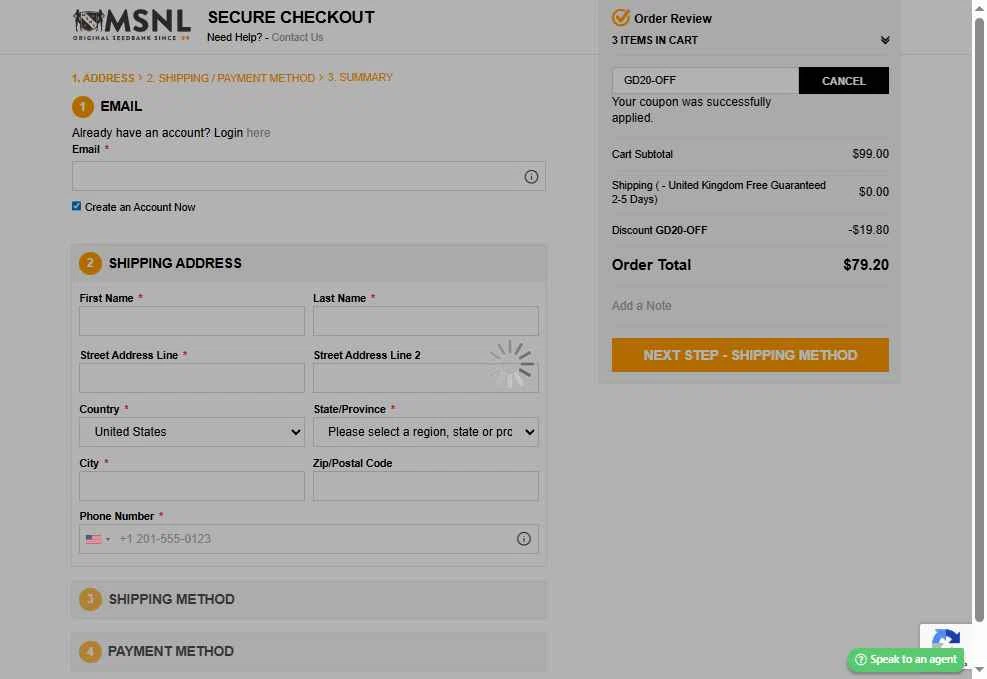Focus the Street Address Line field
Screen dimensions: 987x679
coord(191,378)
